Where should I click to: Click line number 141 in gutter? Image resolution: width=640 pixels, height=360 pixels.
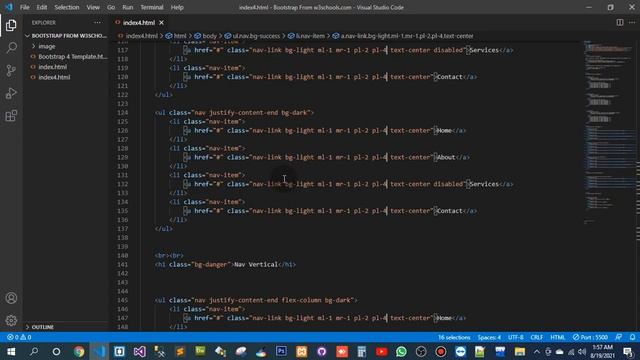tap(122, 264)
